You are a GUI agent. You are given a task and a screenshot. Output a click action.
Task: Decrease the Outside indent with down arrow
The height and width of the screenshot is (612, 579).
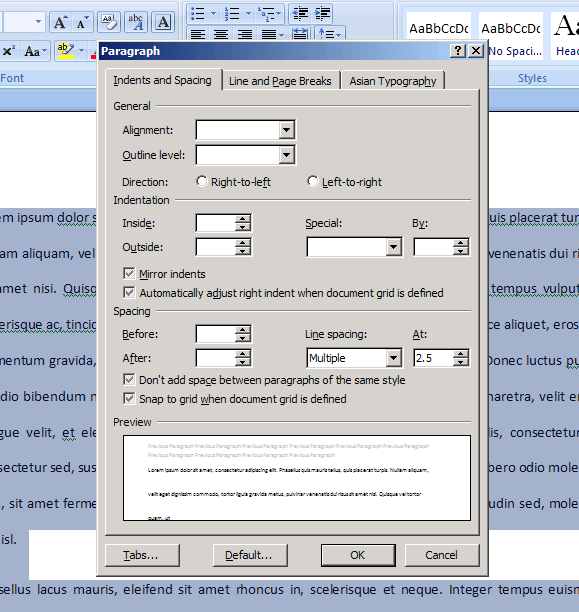point(243,252)
